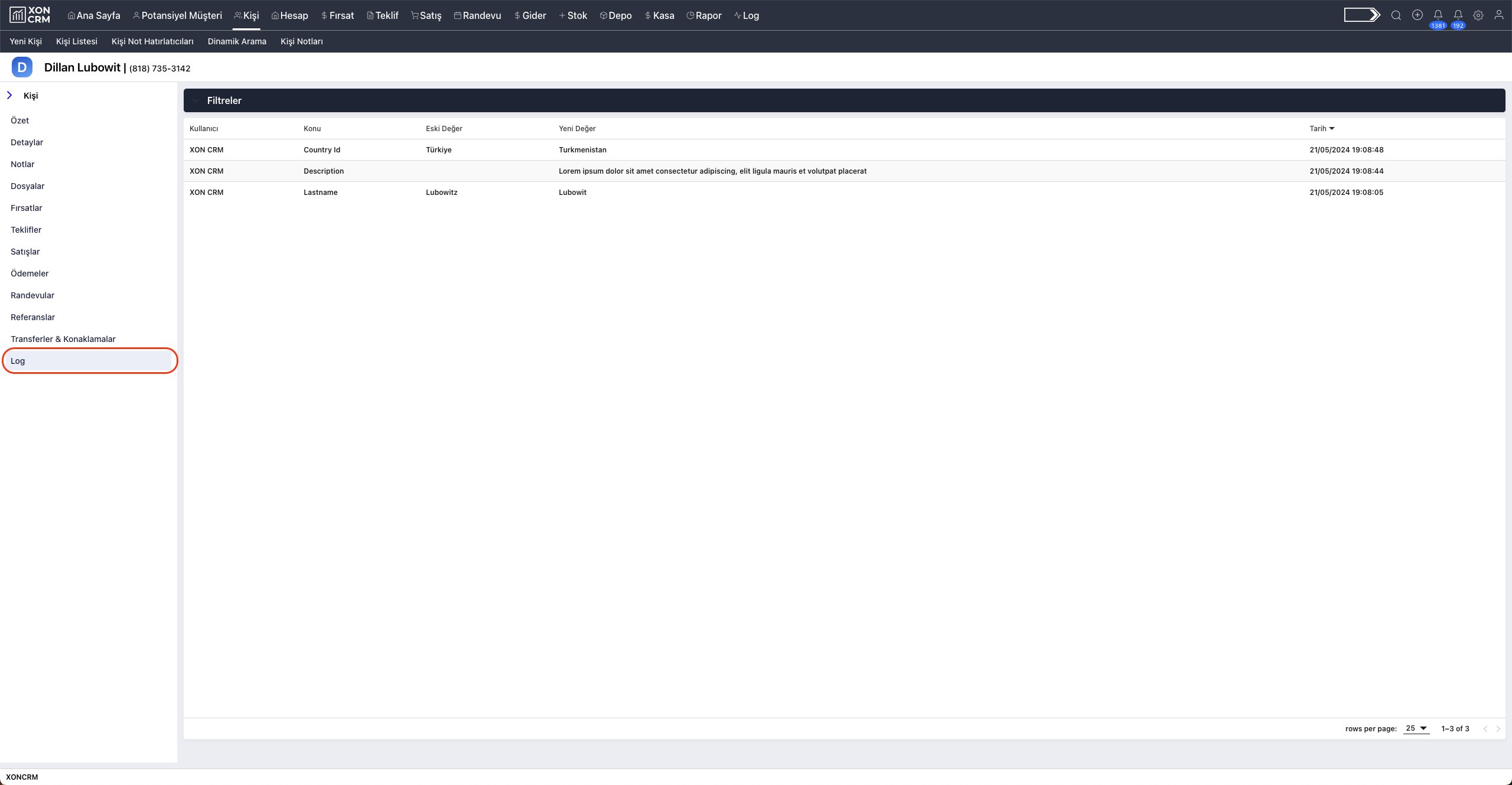Screen dimensions: 1512x785
Task: Open Rapor menu
Action: (704, 15)
